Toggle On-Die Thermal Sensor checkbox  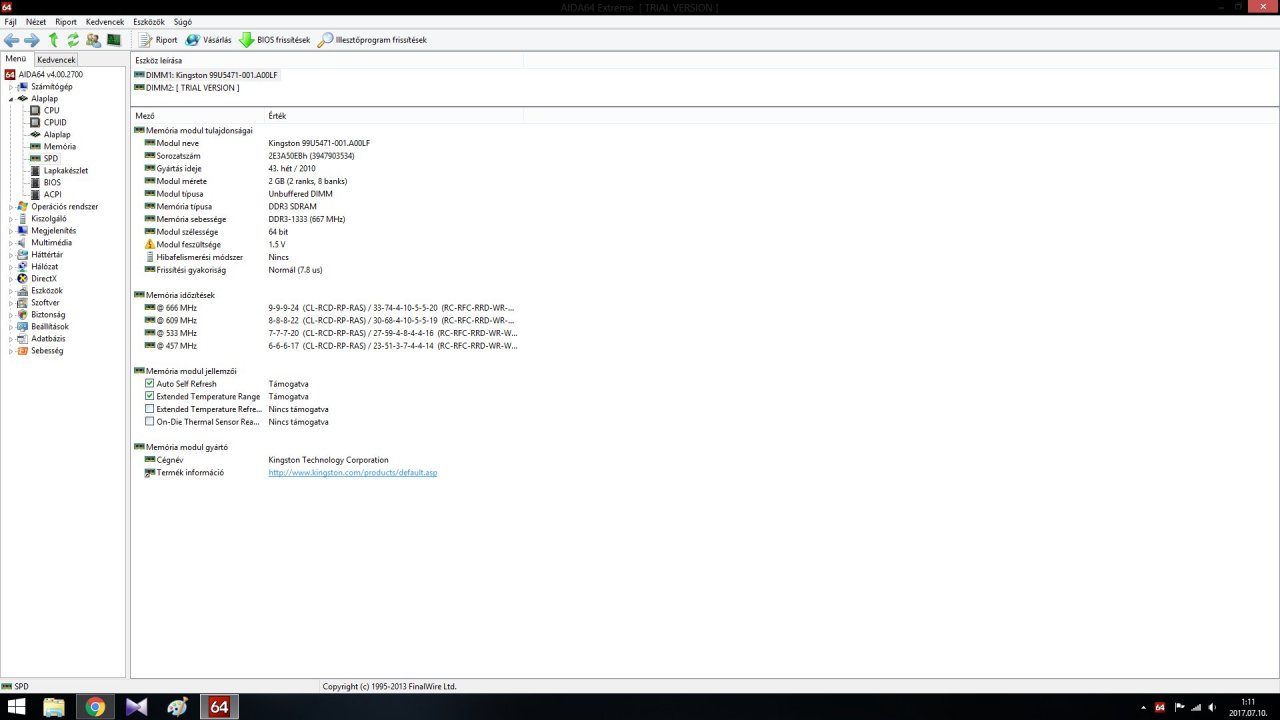pos(150,422)
